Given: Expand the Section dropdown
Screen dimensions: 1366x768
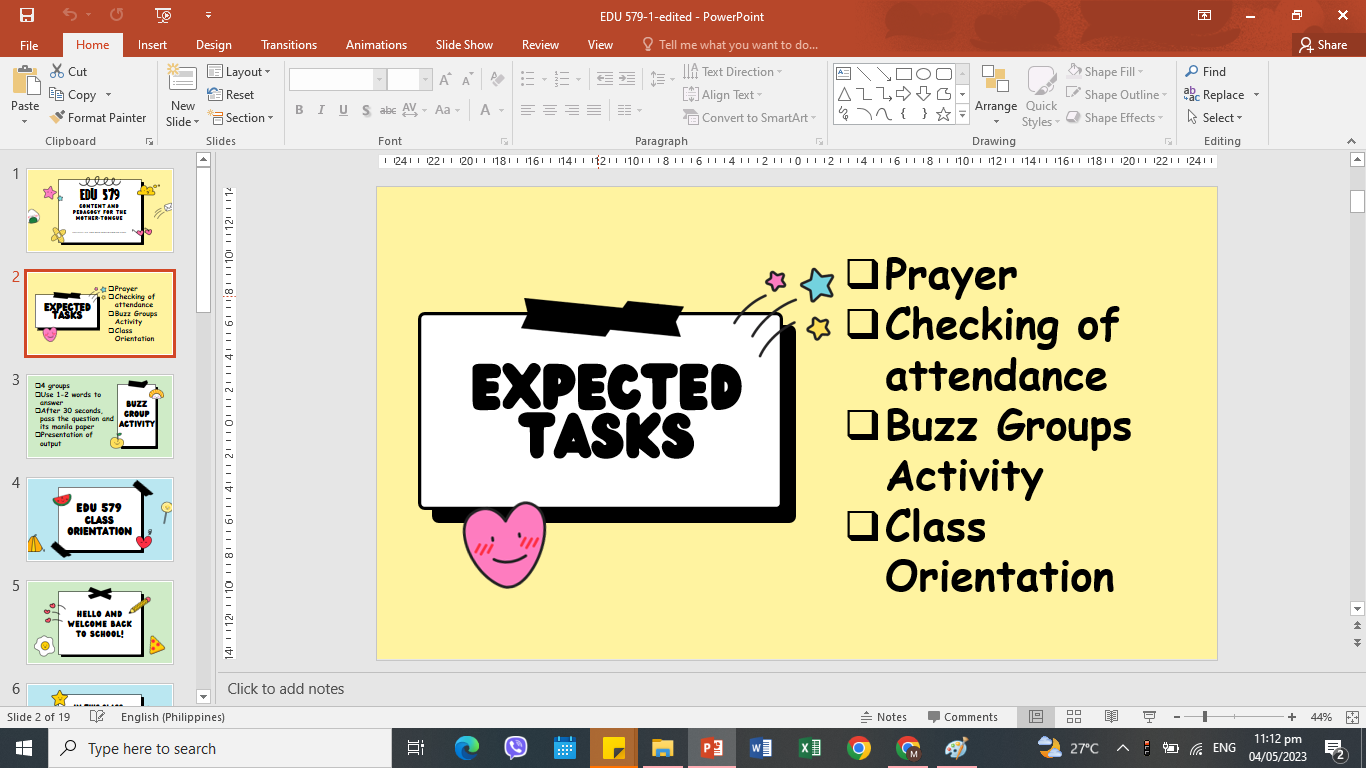Looking at the screenshot, I should (240, 118).
